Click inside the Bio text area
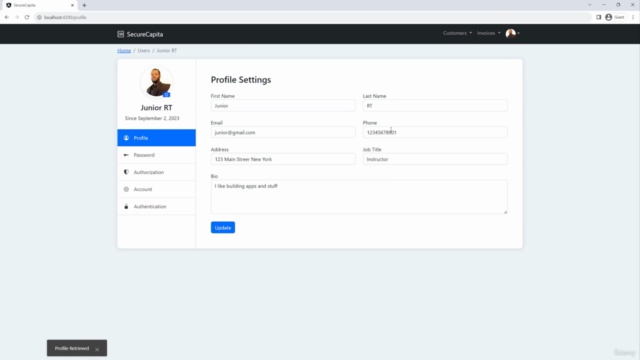The width and height of the screenshot is (640, 360). (x=359, y=197)
